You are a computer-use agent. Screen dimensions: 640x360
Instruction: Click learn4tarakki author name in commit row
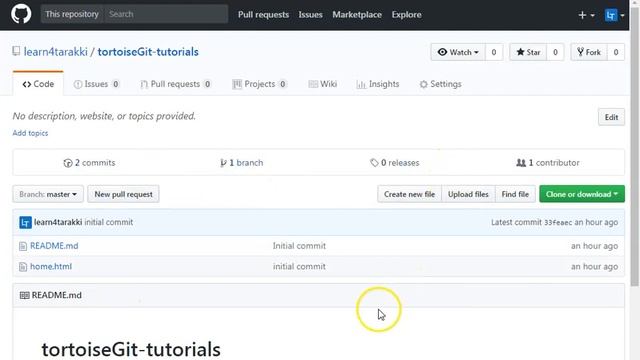58,222
